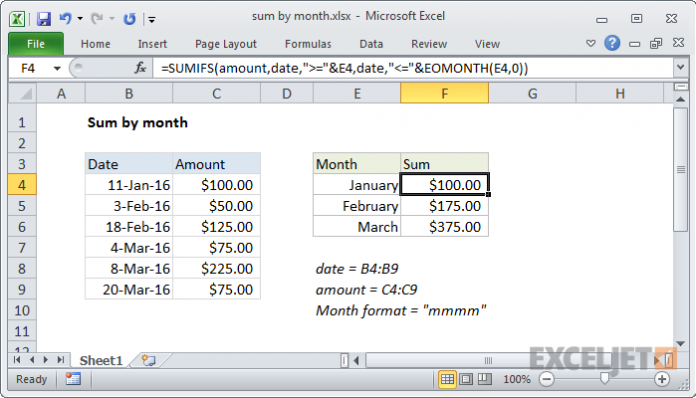Open the Name Box dropdown arrow

point(57,68)
